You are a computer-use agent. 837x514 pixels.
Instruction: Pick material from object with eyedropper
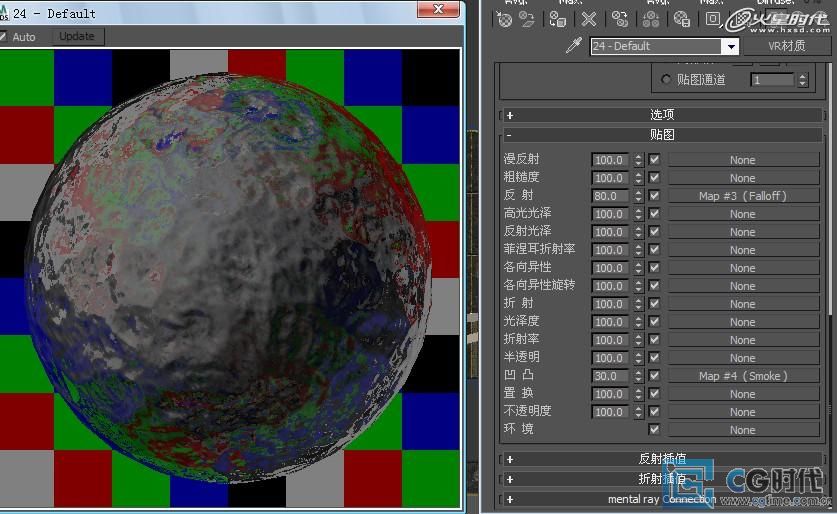[574, 46]
